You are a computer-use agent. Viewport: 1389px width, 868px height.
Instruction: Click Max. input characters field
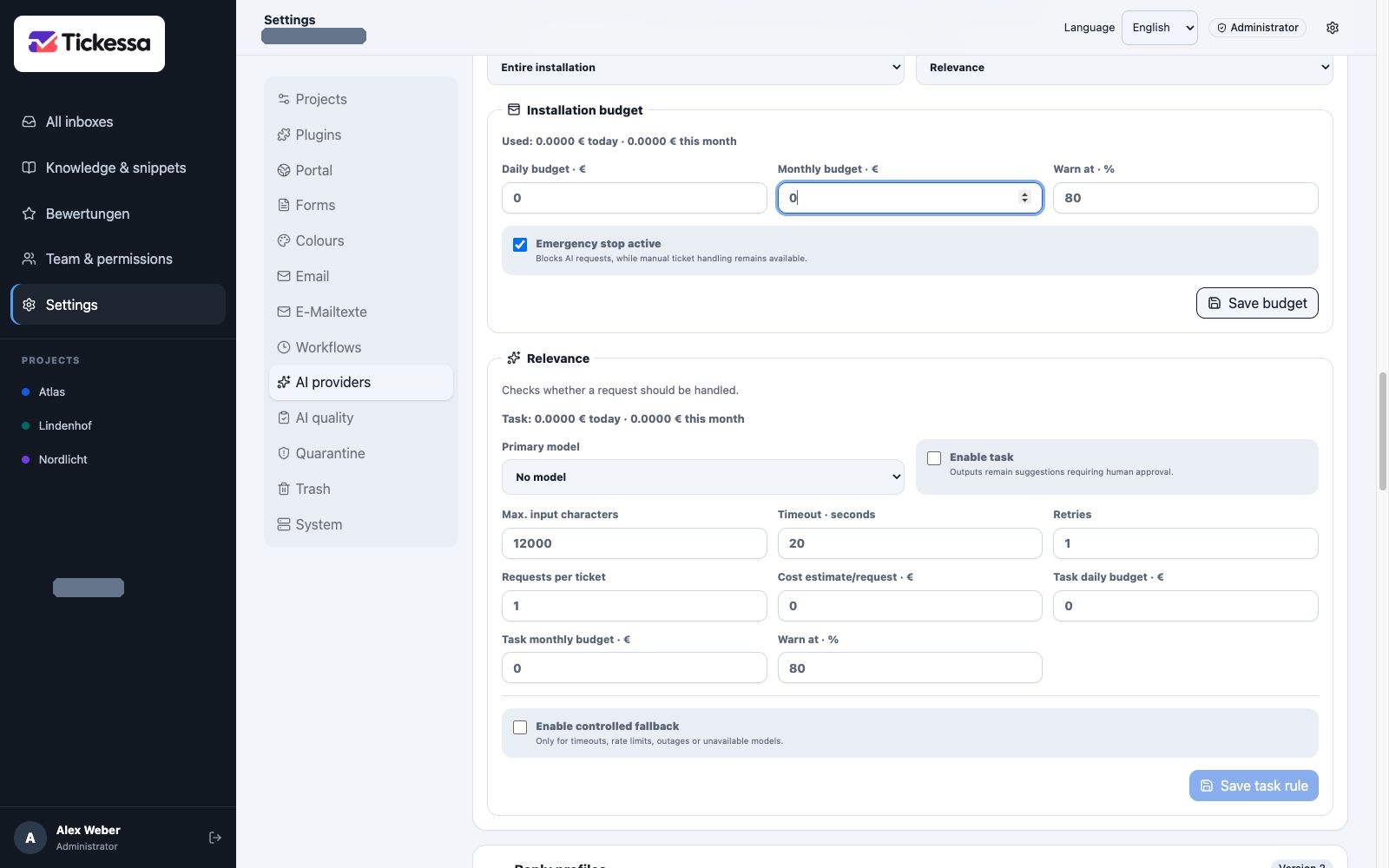pos(635,543)
